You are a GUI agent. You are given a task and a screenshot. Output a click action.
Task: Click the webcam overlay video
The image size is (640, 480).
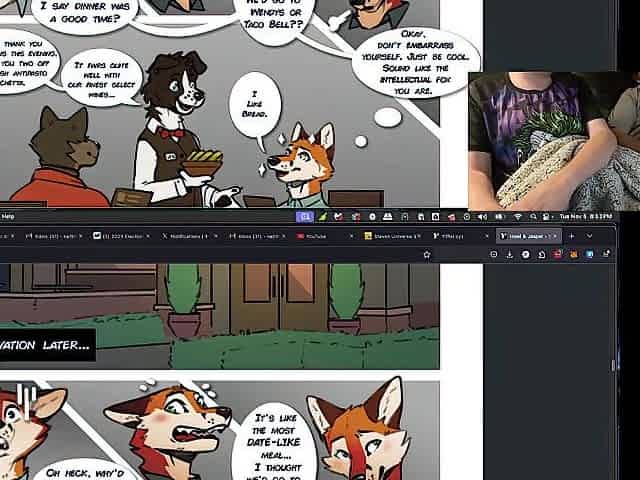point(554,140)
